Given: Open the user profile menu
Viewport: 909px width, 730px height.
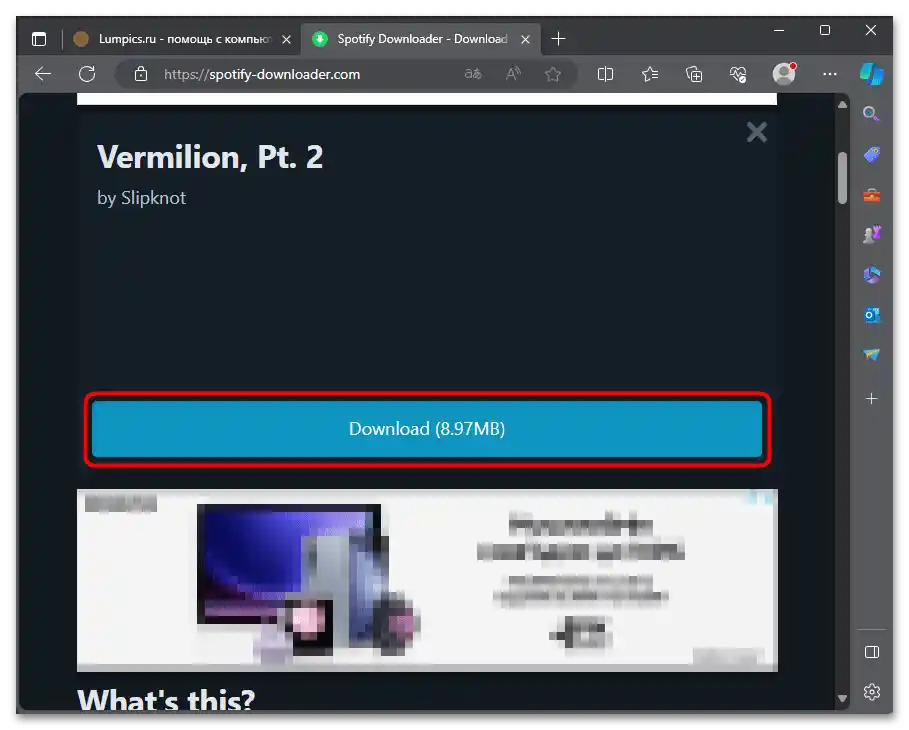Looking at the screenshot, I should [x=784, y=74].
